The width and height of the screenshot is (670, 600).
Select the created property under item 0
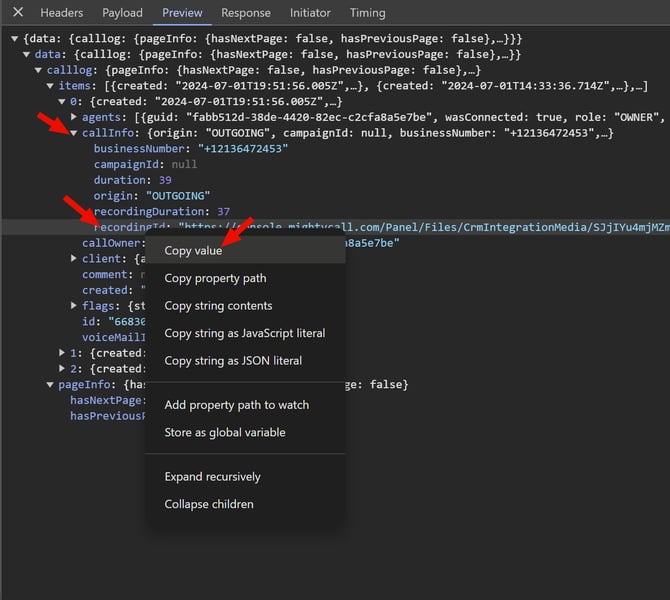pyautogui.click(x=113, y=290)
